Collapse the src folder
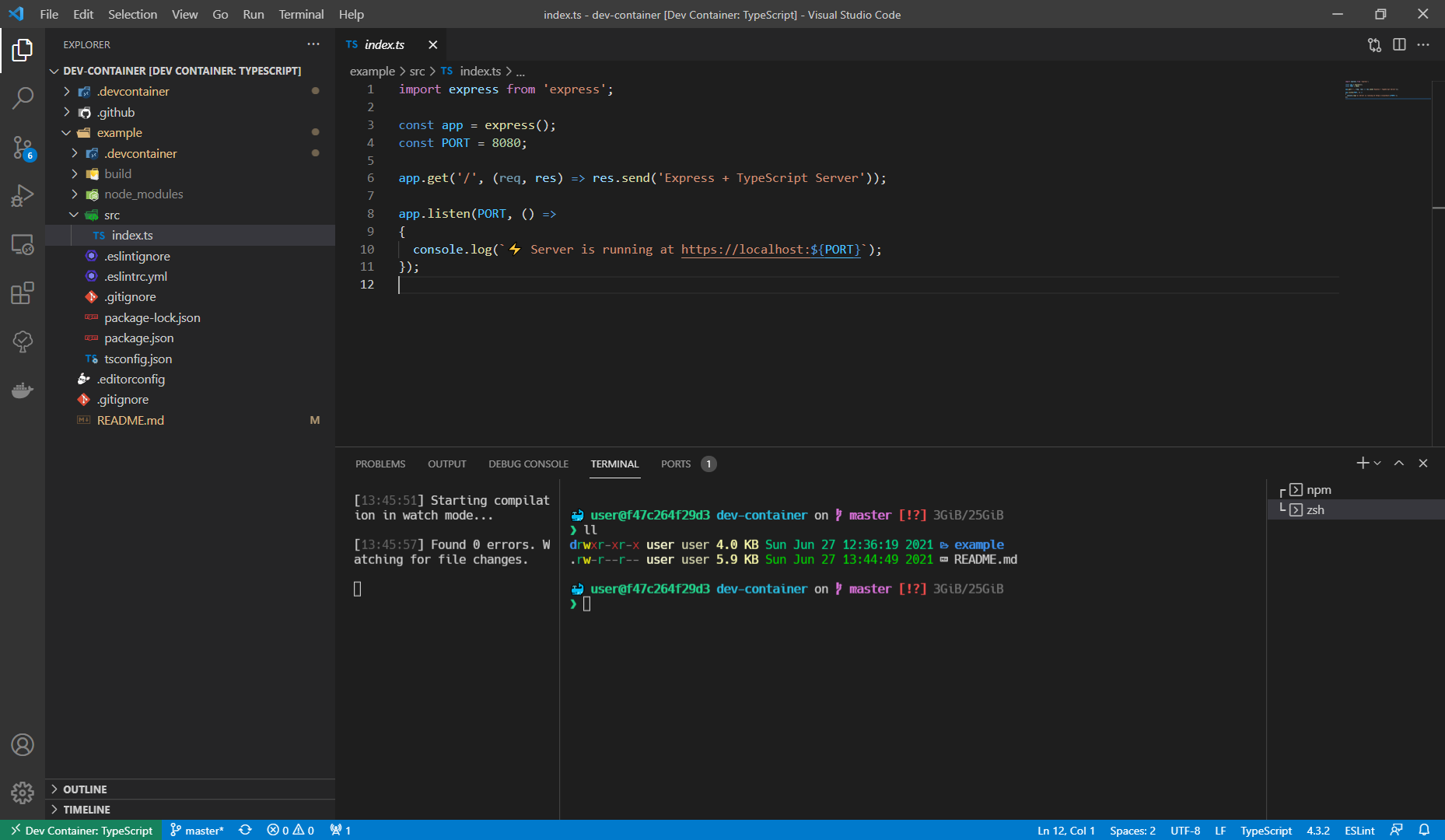The width and height of the screenshot is (1445, 840). (x=191, y=215)
